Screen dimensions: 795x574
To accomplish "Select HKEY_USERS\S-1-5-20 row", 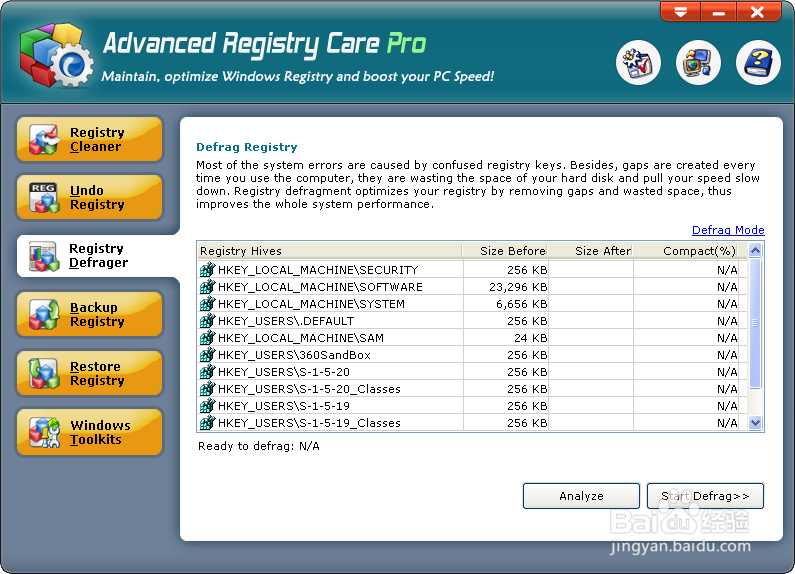I will coord(472,372).
